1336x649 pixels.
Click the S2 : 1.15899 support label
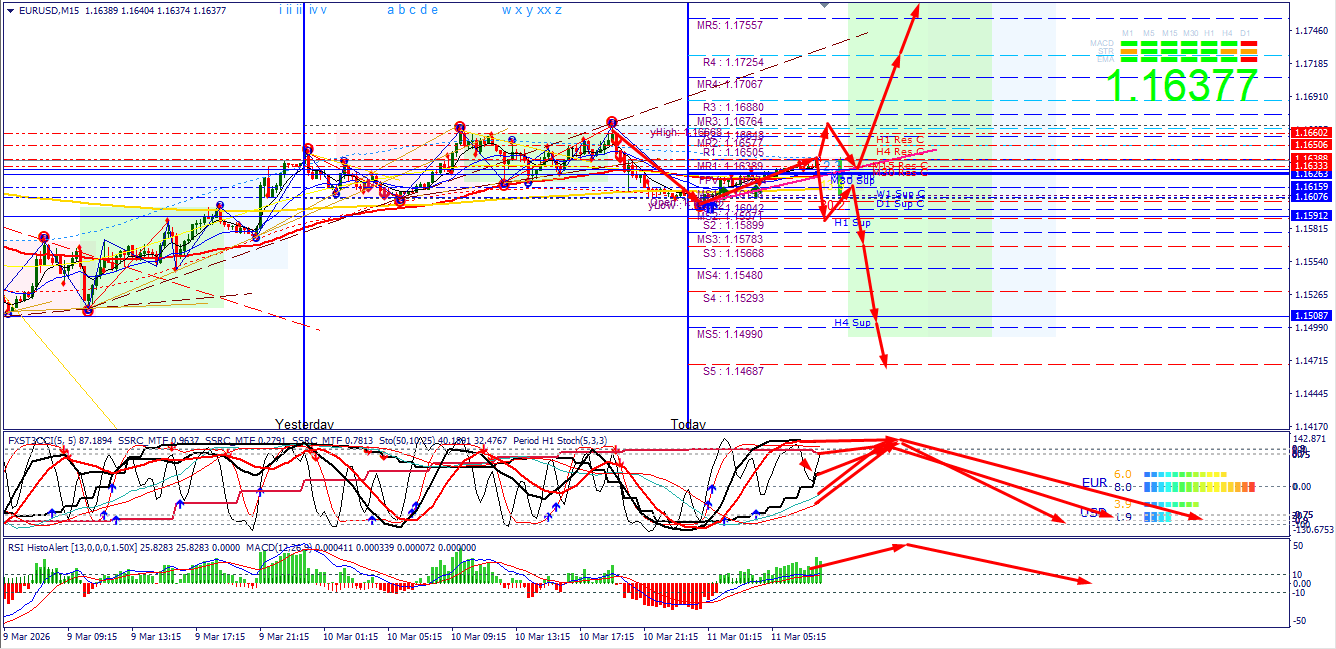click(x=733, y=226)
